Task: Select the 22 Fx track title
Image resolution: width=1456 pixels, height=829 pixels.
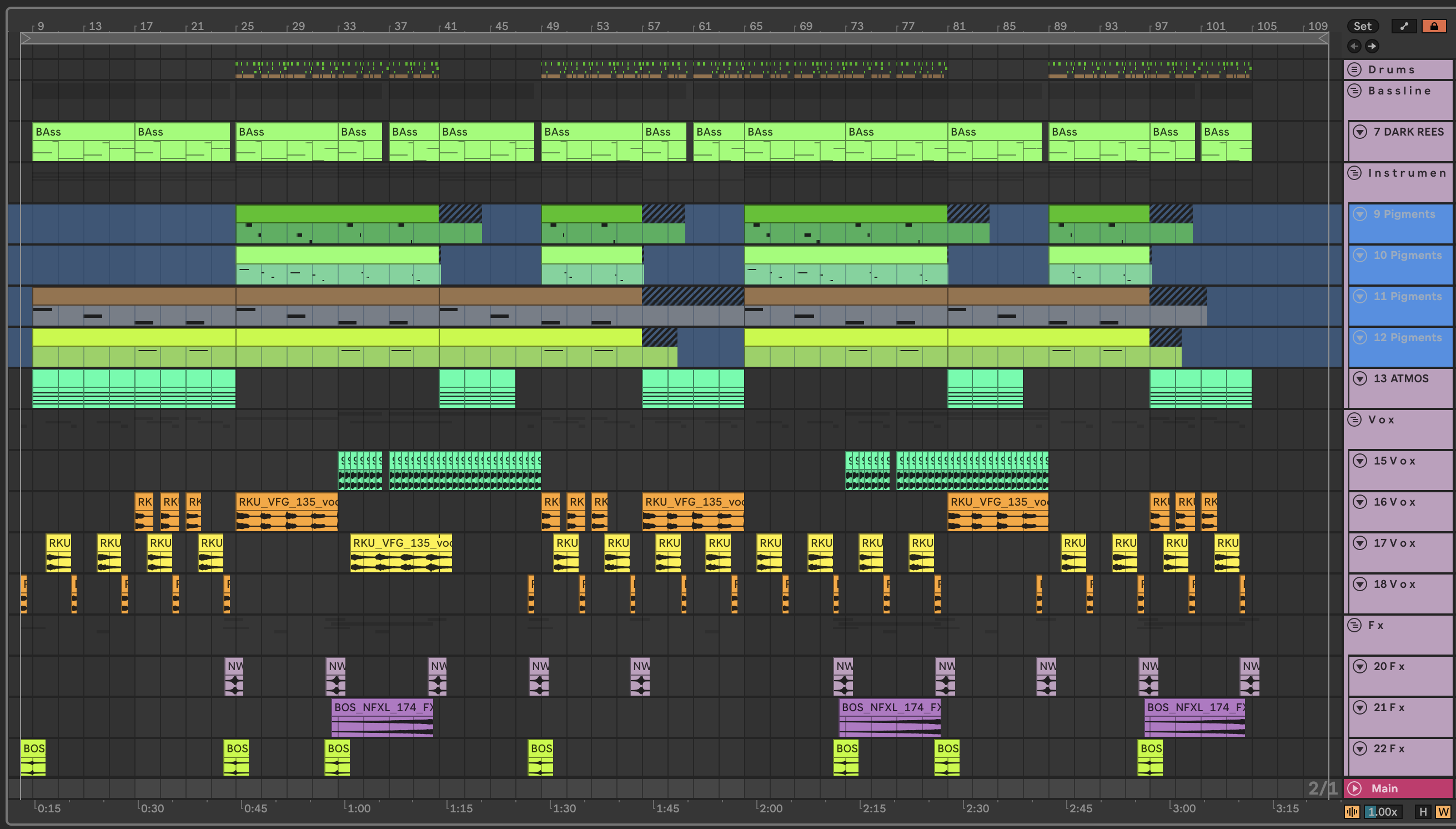Action: pos(1388,749)
